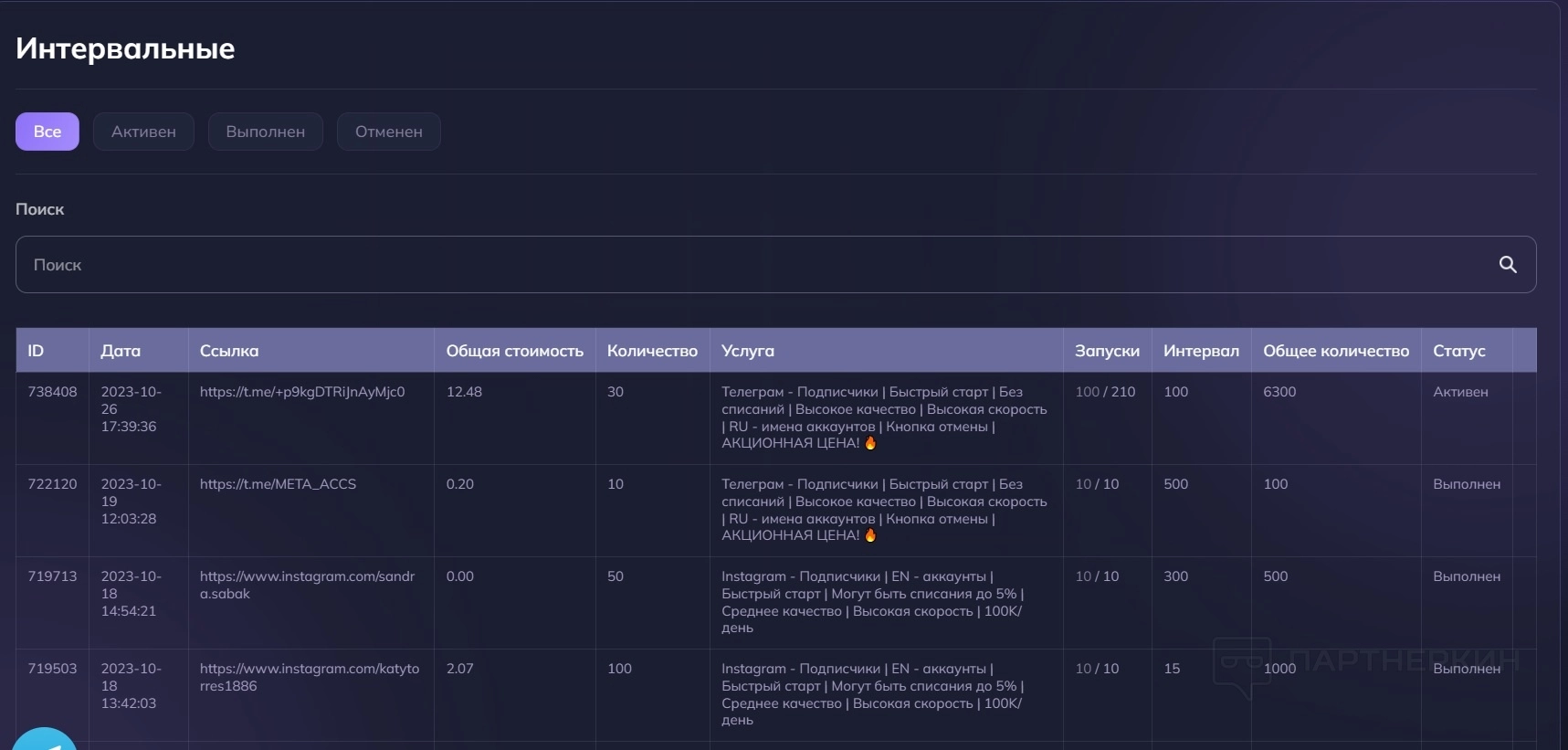
Task: Open the Telegram chat bubble icon
Action: click(44, 741)
